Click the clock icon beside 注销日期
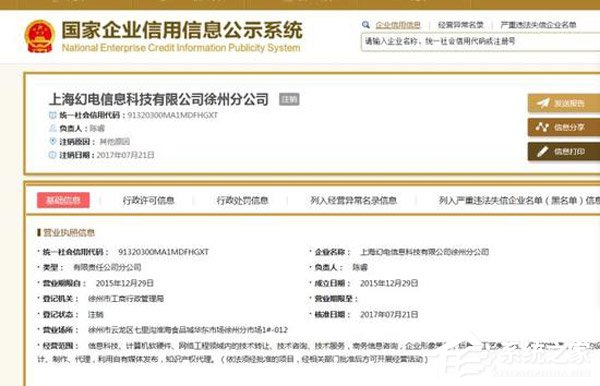This screenshot has width=600, height=386. point(53,155)
